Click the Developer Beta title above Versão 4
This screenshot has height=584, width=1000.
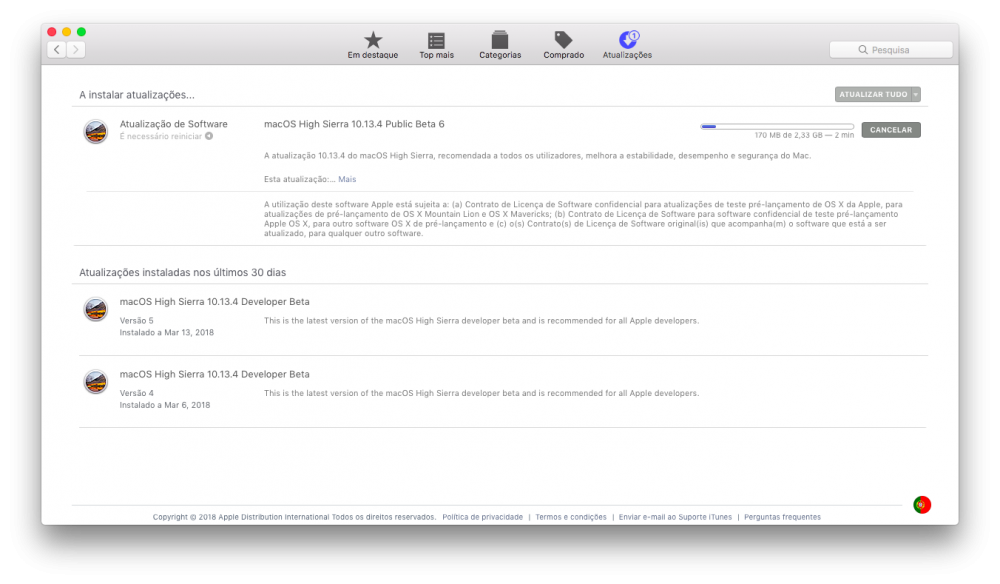(x=214, y=374)
